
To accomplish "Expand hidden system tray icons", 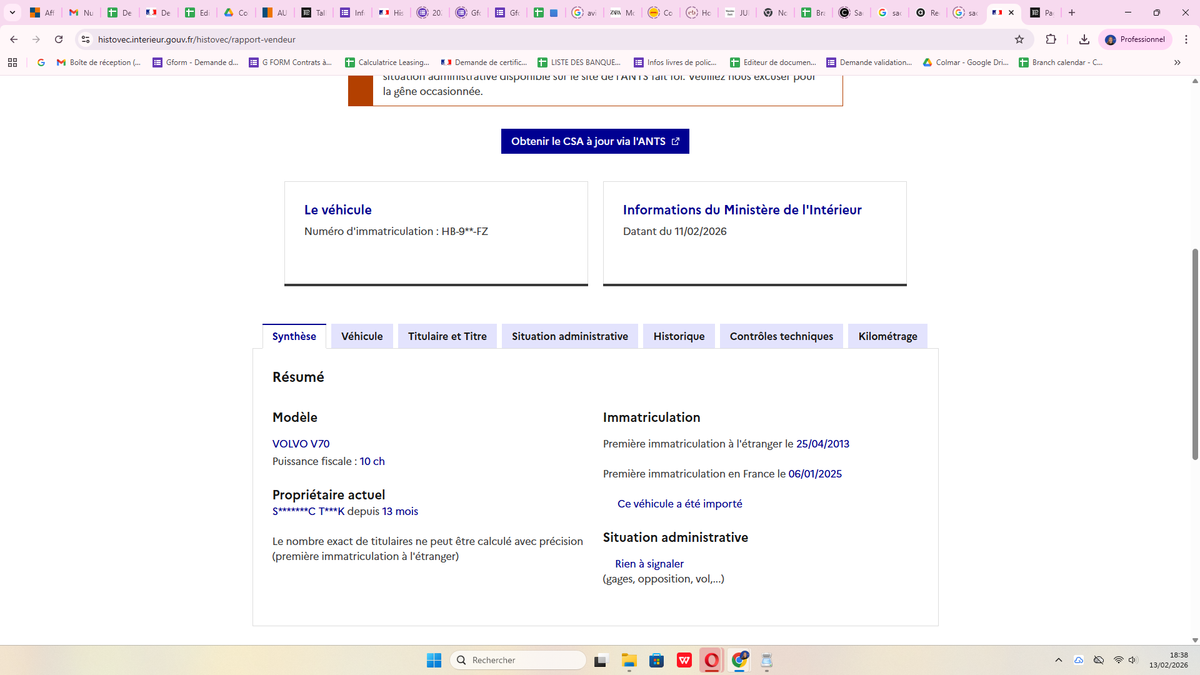I will (1058, 660).
